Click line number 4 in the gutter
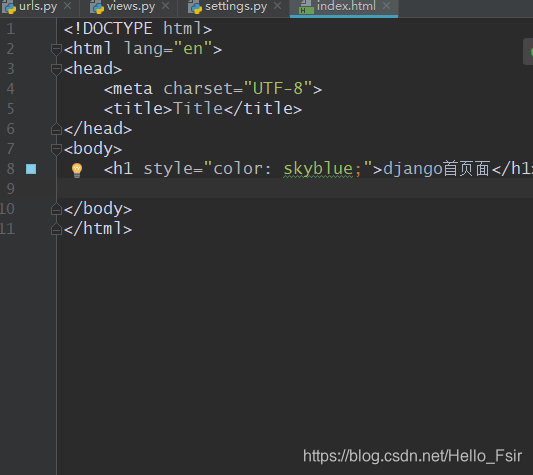 coord(11,89)
